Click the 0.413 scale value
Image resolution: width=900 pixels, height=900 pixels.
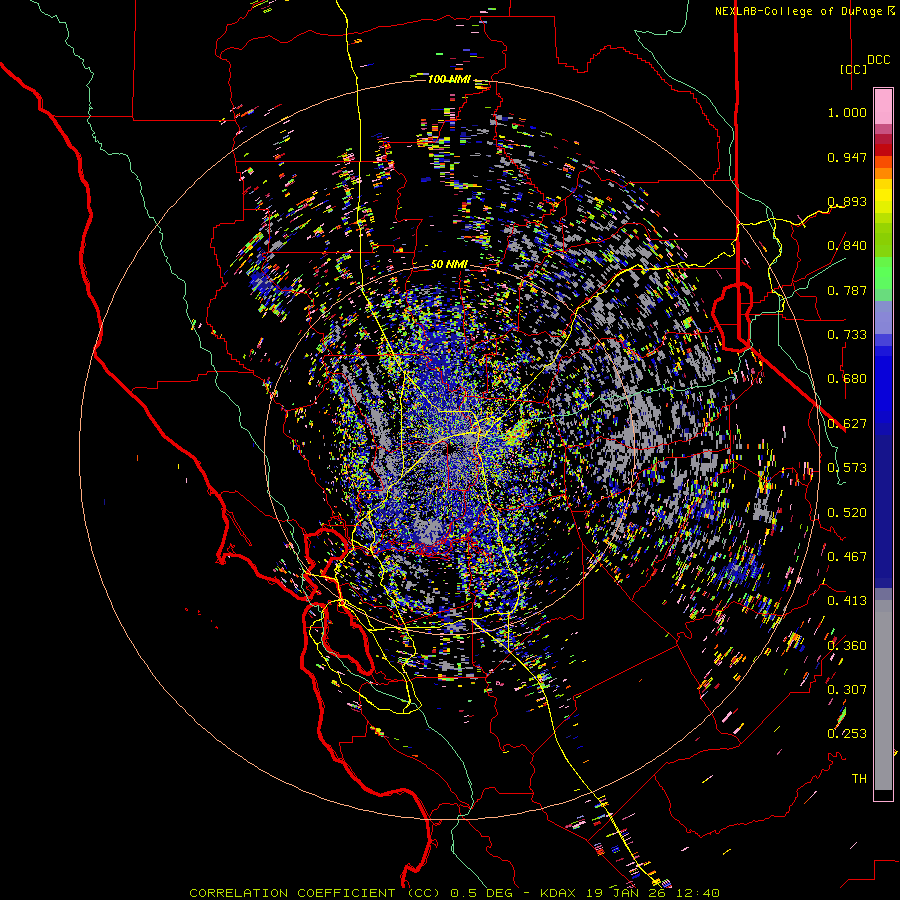pos(847,601)
